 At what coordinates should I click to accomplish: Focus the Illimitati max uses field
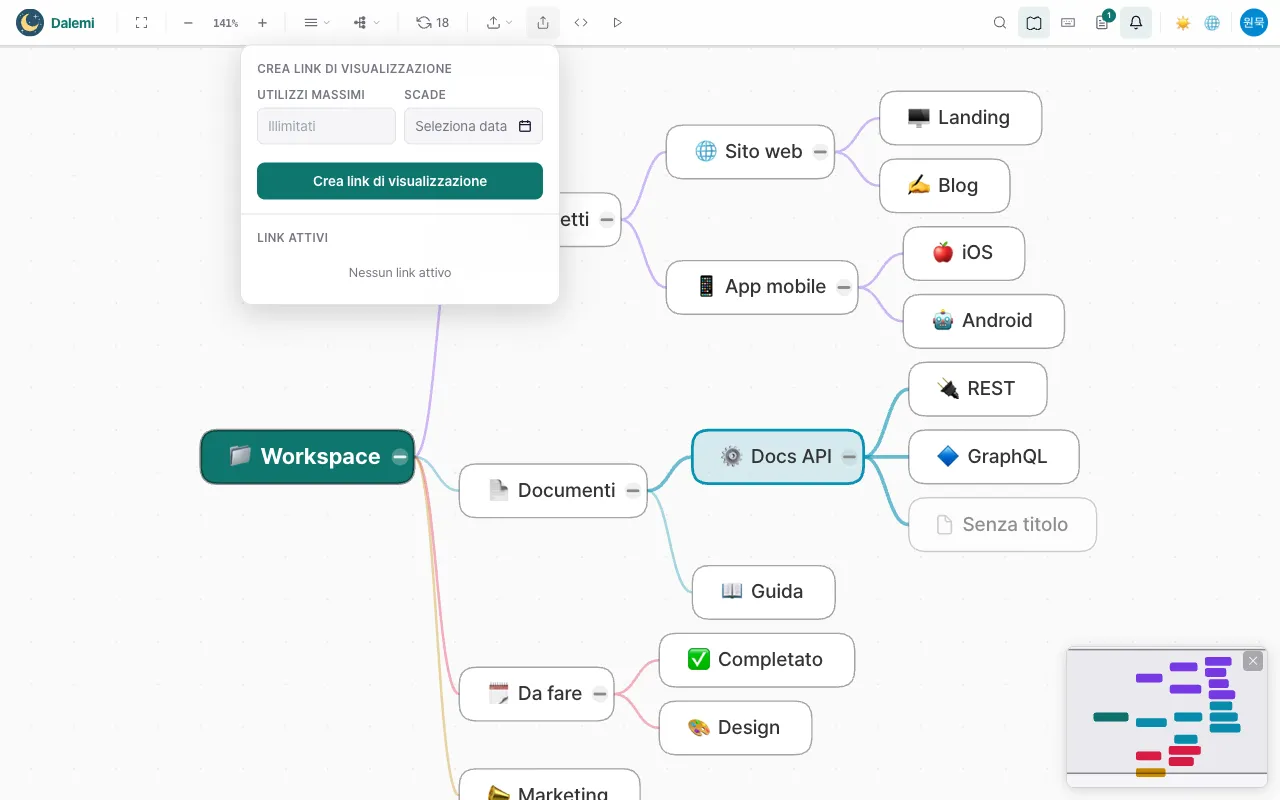(x=326, y=126)
